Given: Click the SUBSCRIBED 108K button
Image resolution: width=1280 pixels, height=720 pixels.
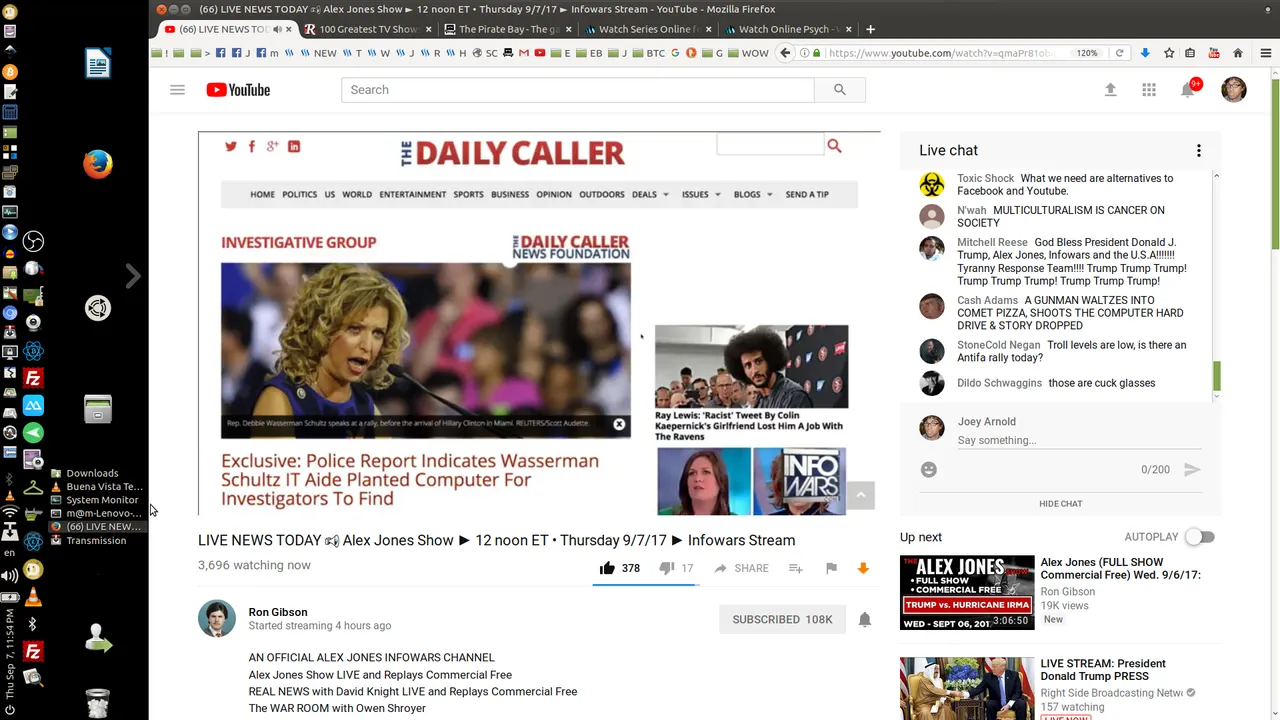Looking at the screenshot, I should point(782,619).
